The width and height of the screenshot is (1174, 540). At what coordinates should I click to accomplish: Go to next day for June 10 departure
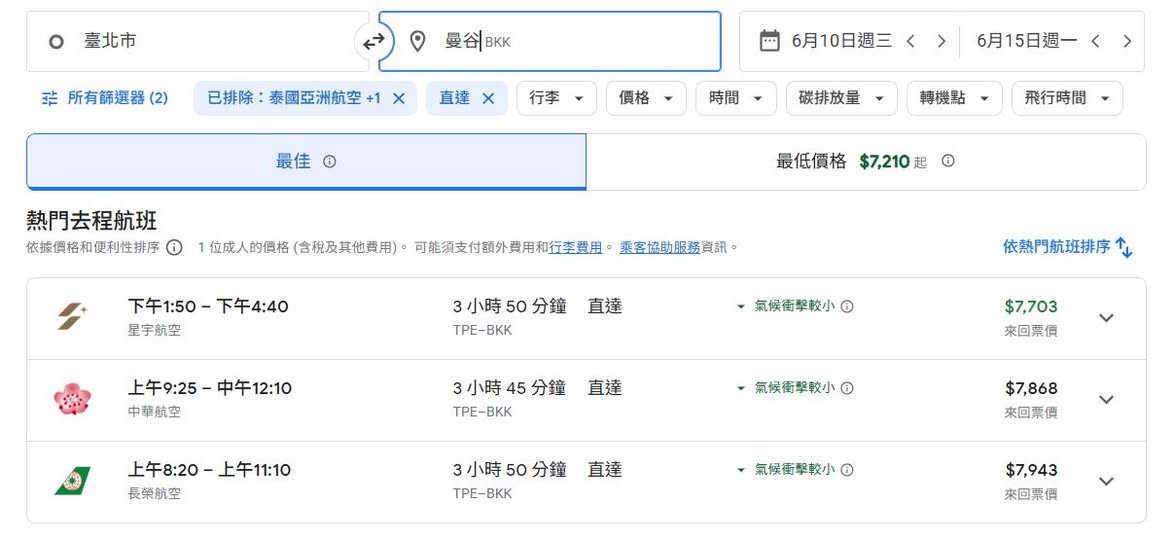point(941,41)
